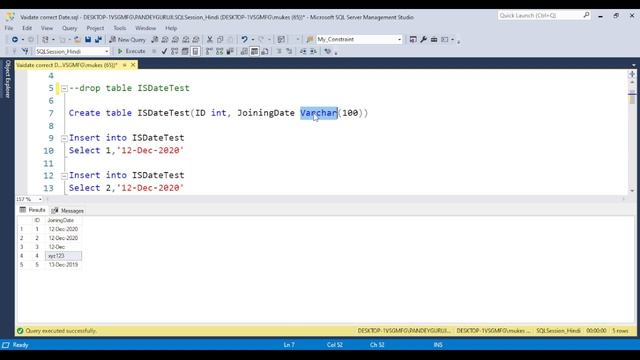The image size is (640, 360).
Task: Click the Execute query button
Action: (x=131, y=51)
